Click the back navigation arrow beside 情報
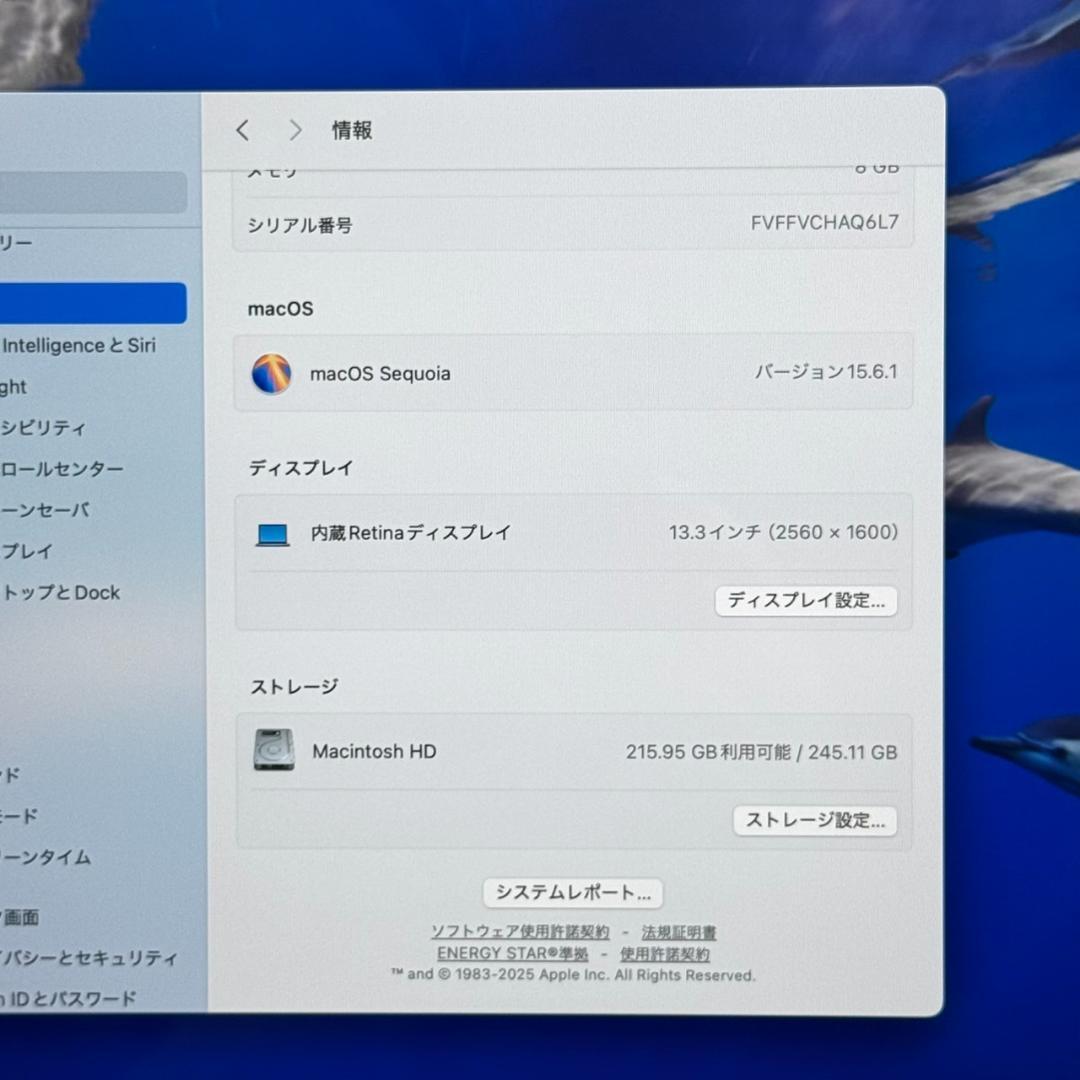This screenshot has width=1080, height=1080. coord(242,130)
